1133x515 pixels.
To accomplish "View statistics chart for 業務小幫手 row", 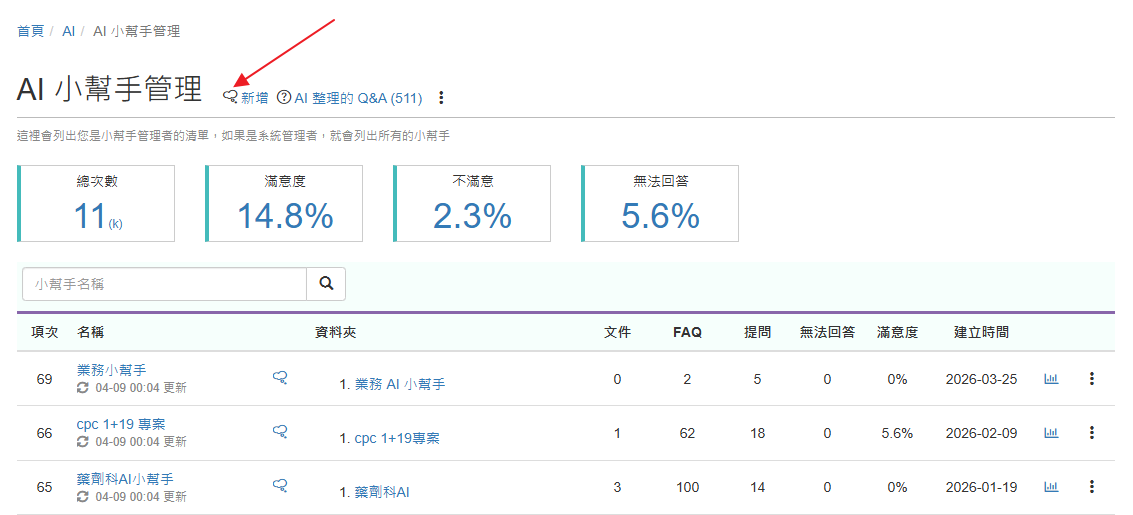I will point(1051,379).
